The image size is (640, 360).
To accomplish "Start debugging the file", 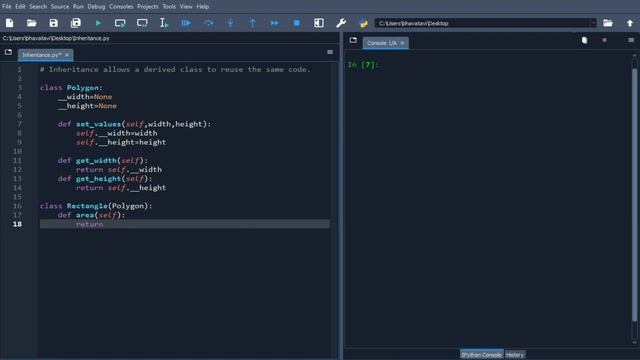I will point(186,23).
